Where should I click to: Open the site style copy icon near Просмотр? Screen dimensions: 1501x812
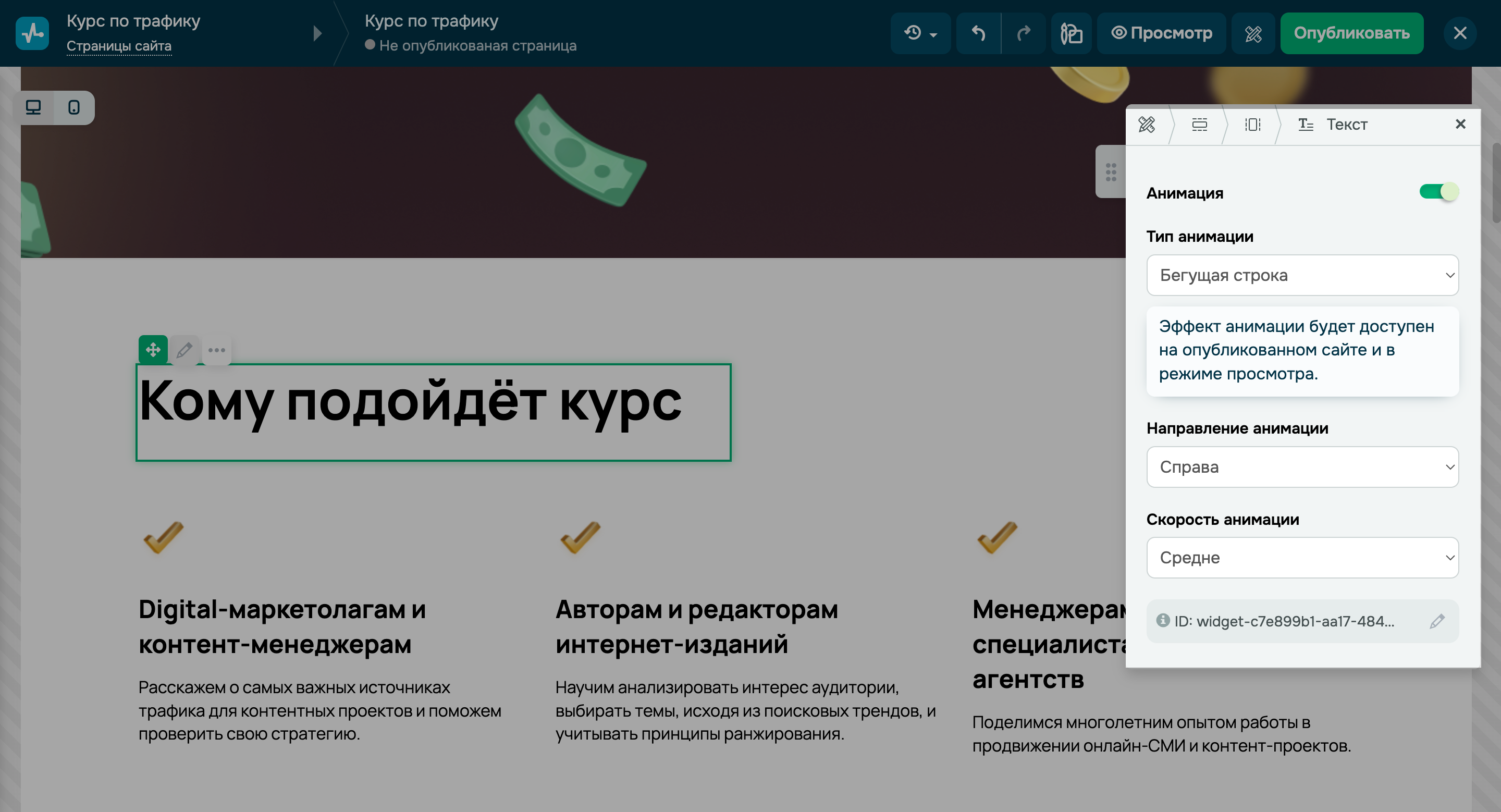coord(1072,33)
